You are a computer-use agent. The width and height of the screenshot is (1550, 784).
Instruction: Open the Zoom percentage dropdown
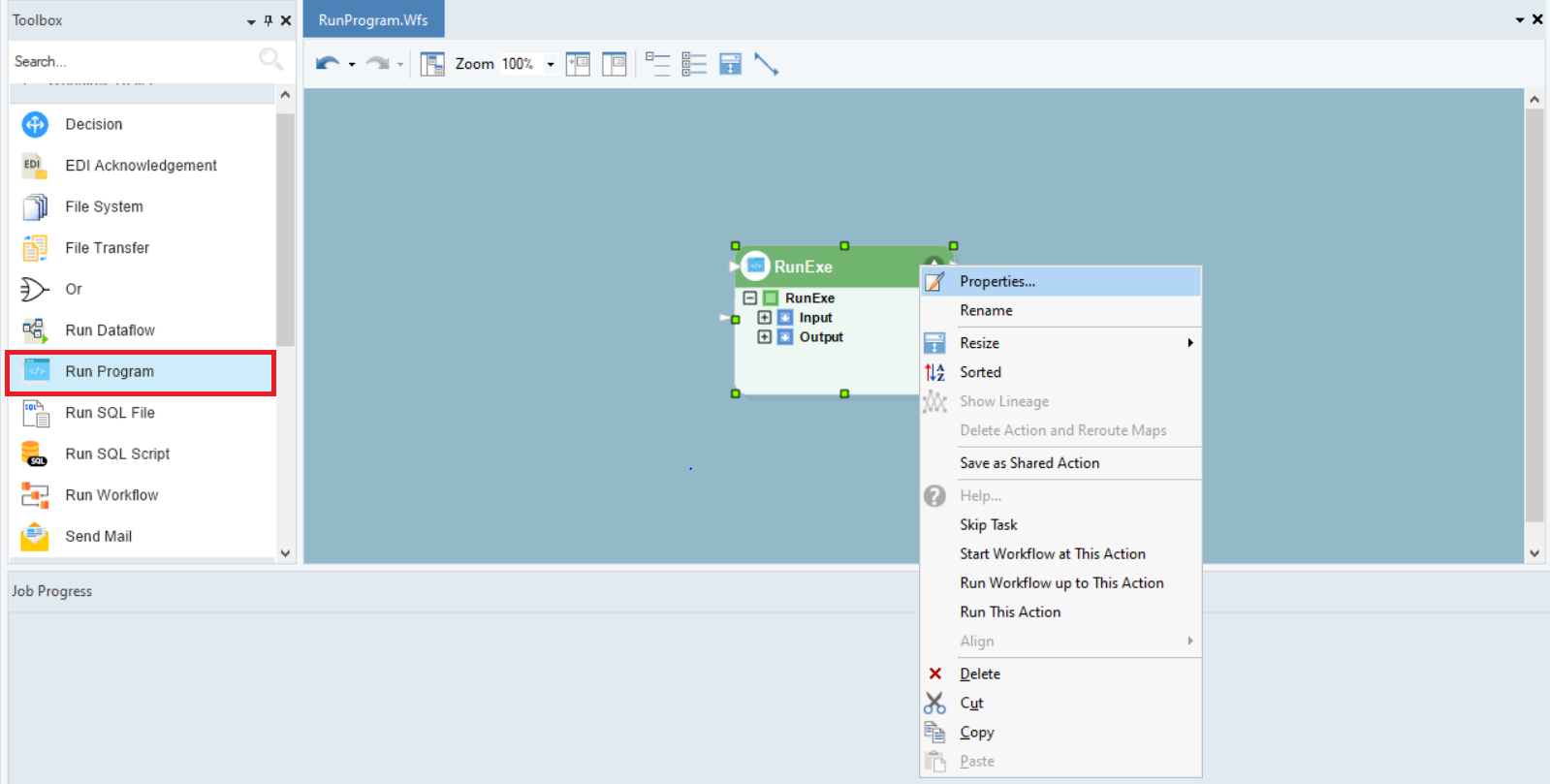[x=551, y=64]
